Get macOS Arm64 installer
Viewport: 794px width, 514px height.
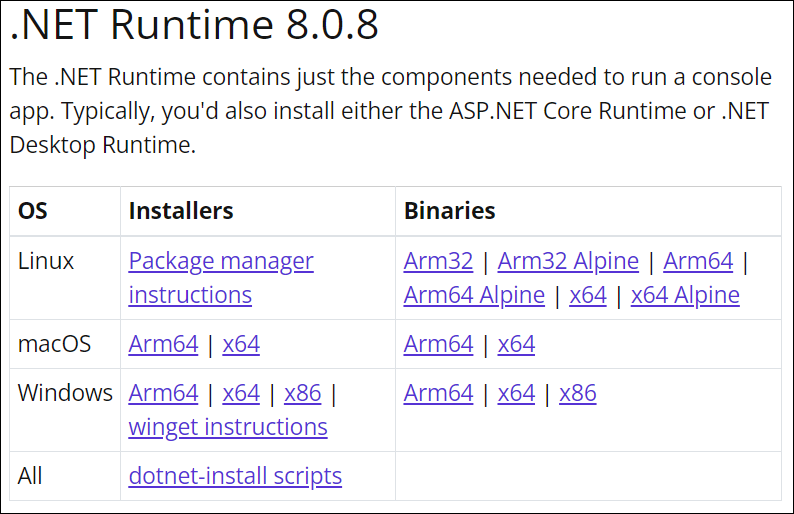tap(163, 345)
